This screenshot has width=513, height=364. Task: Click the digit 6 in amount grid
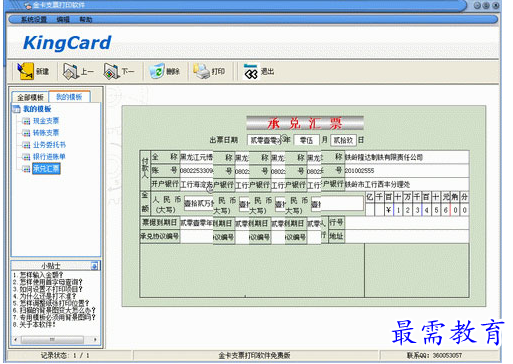click(x=446, y=210)
